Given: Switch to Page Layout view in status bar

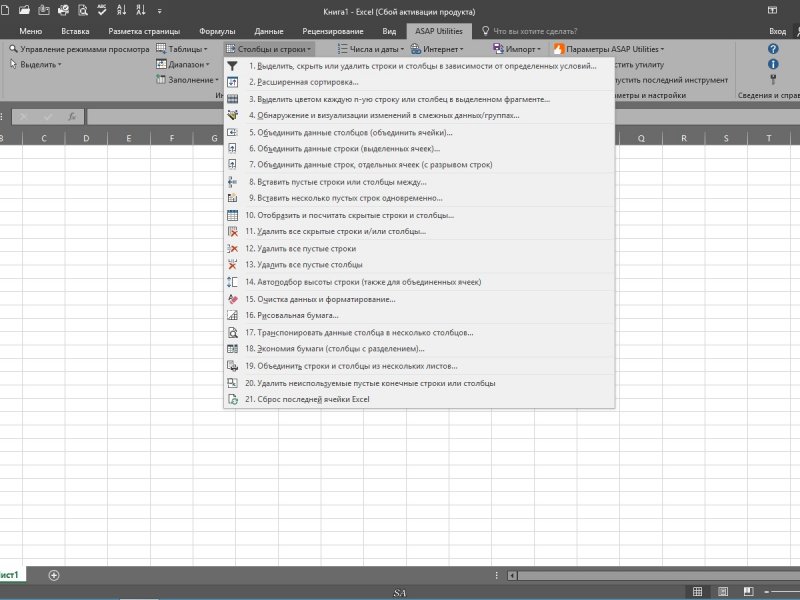Looking at the screenshot, I should [723, 592].
